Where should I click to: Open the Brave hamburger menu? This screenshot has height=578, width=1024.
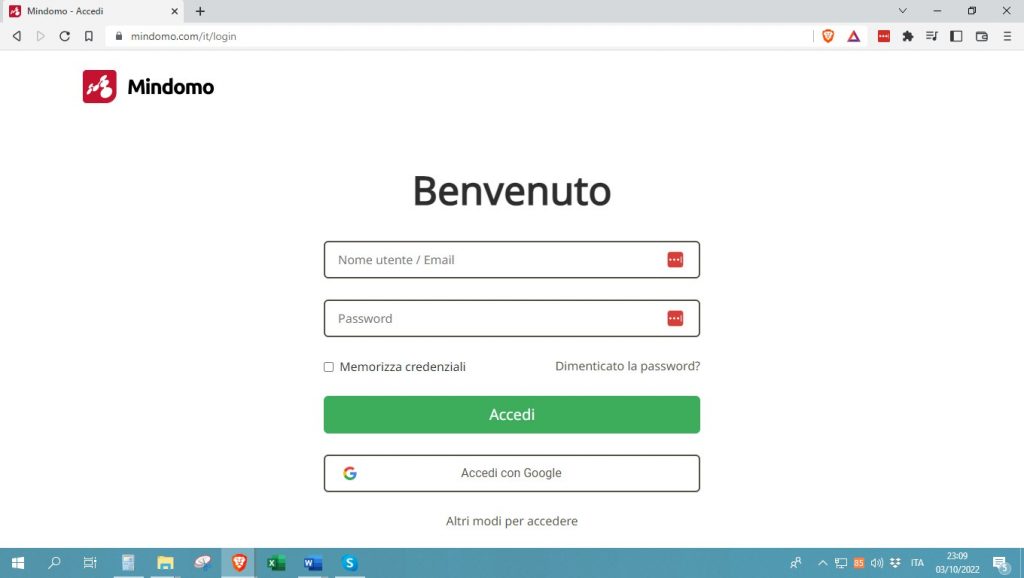coord(1007,35)
